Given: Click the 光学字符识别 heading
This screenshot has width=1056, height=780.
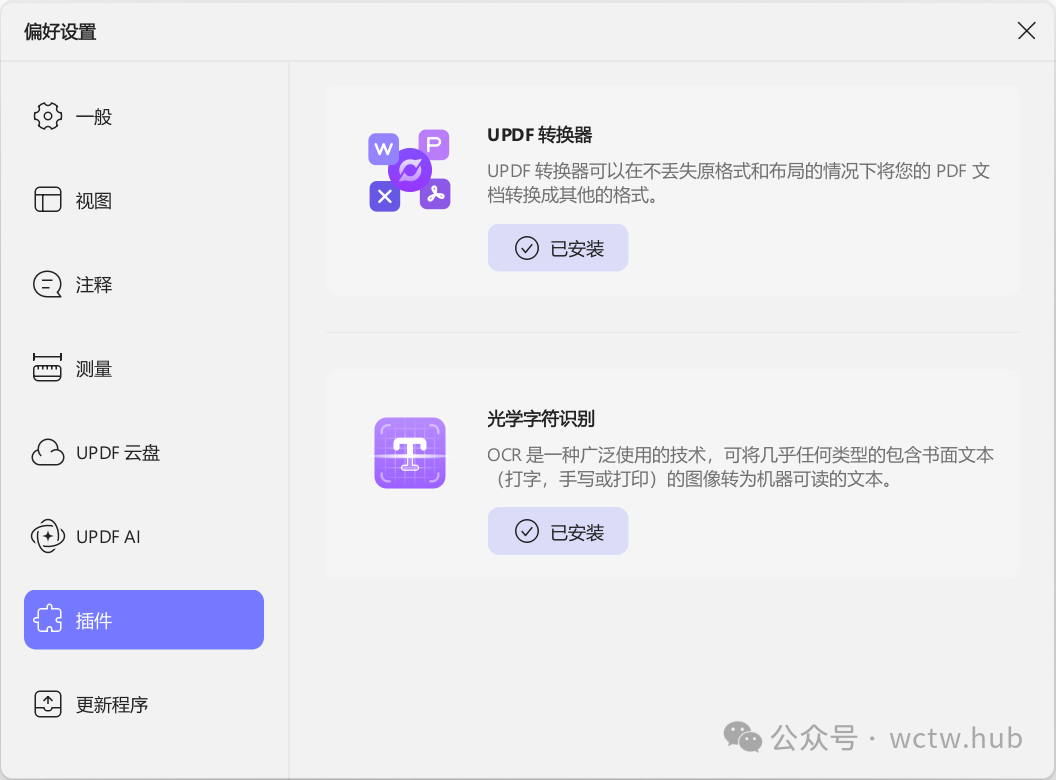Looking at the screenshot, I should [541, 418].
